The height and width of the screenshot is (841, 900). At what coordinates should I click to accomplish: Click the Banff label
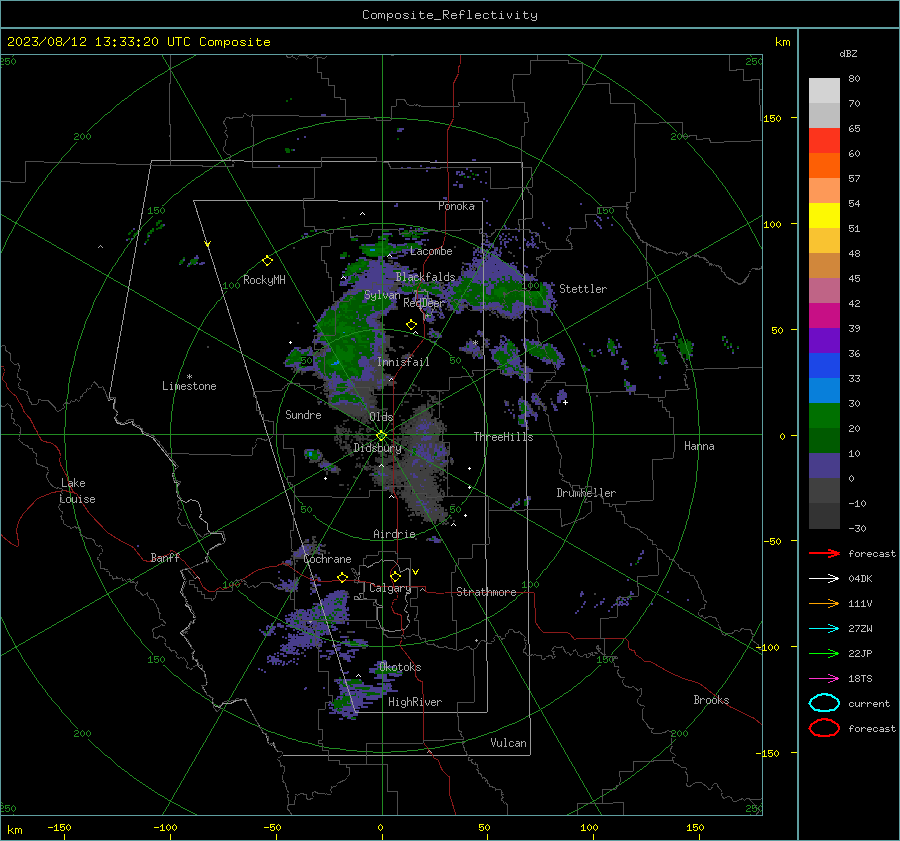tap(165, 557)
